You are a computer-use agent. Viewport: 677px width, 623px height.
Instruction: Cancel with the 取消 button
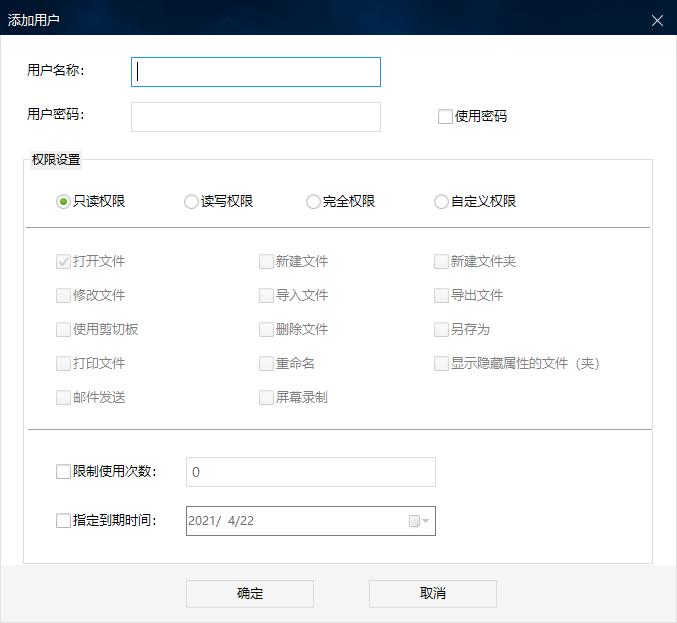point(433,594)
